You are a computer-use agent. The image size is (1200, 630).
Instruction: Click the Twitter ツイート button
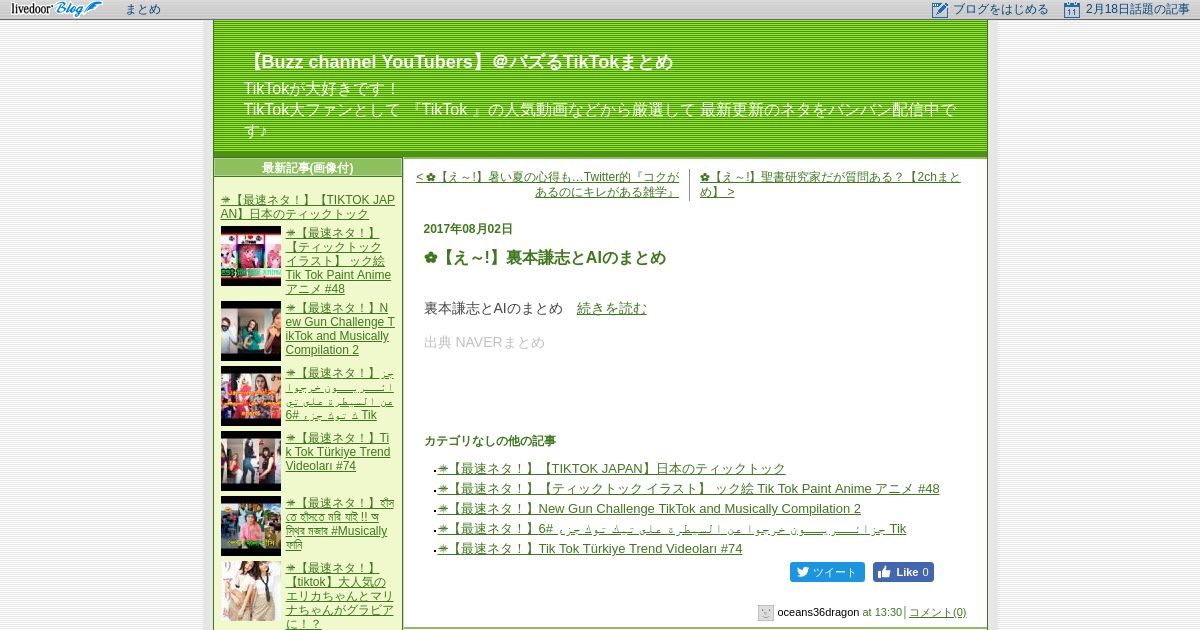pyautogui.click(x=827, y=572)
